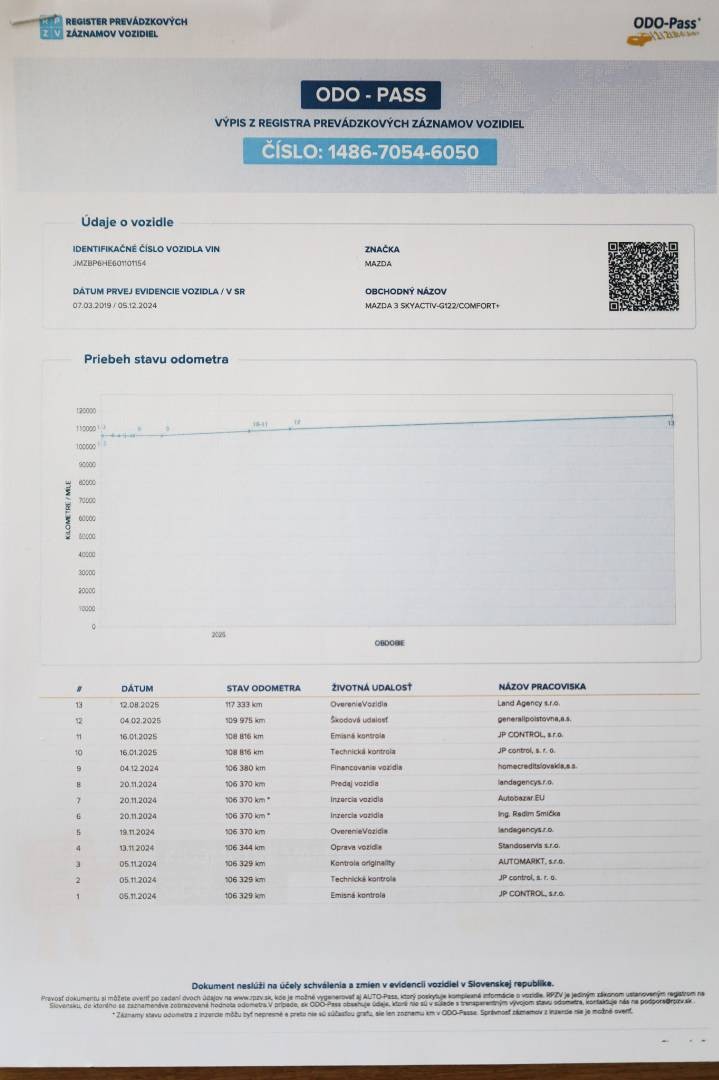Click the date 04.02.2025
Viewport: 719px width, 1080px height.
point(140,720)
